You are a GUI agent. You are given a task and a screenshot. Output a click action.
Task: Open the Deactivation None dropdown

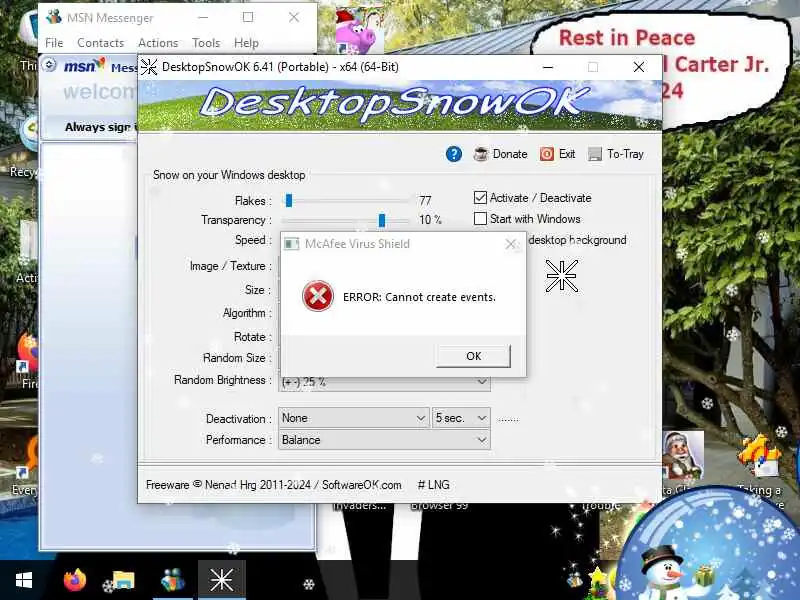pyautogui.click(x=354, y=418)
